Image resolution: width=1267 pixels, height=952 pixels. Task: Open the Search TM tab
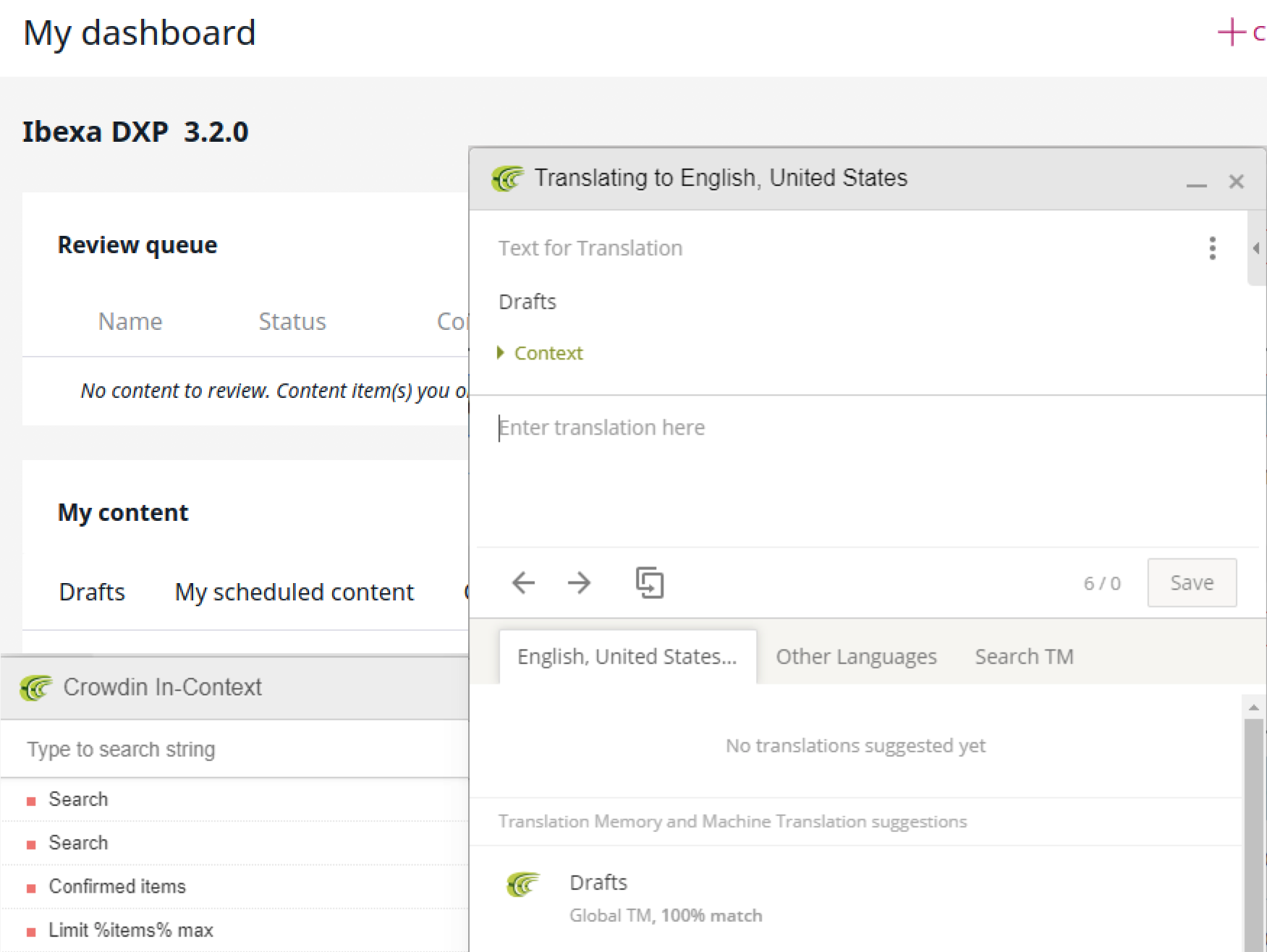tap(1024, 656)
